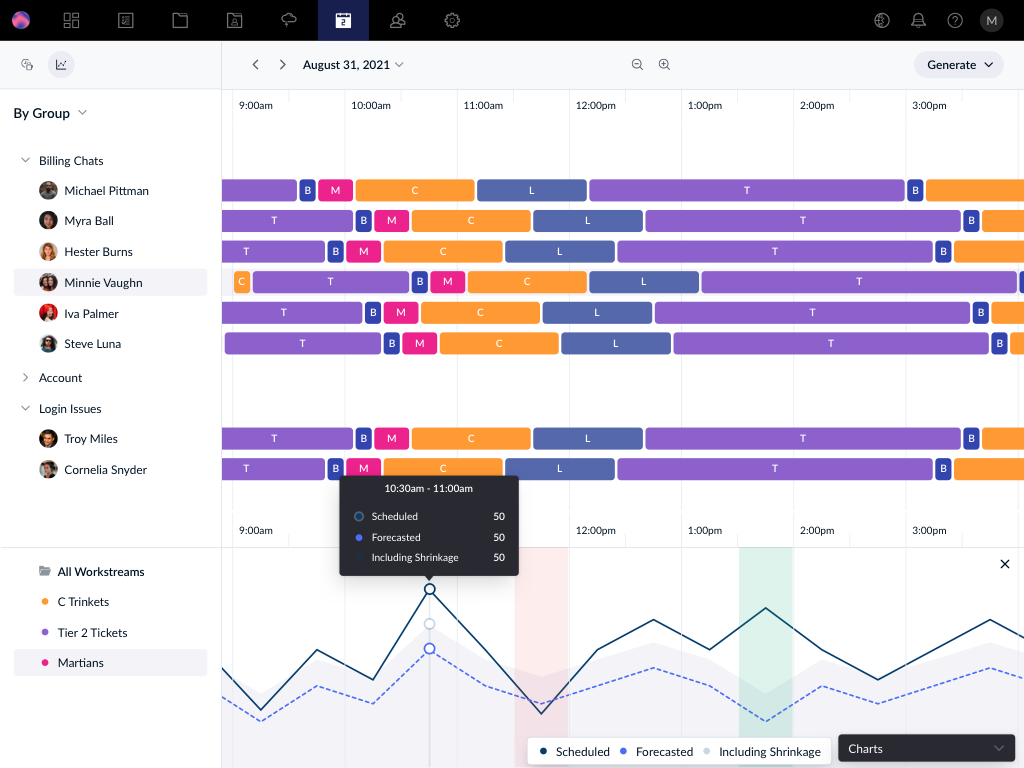Open the cloud chat icon in top bar

(x=289, y=20)
